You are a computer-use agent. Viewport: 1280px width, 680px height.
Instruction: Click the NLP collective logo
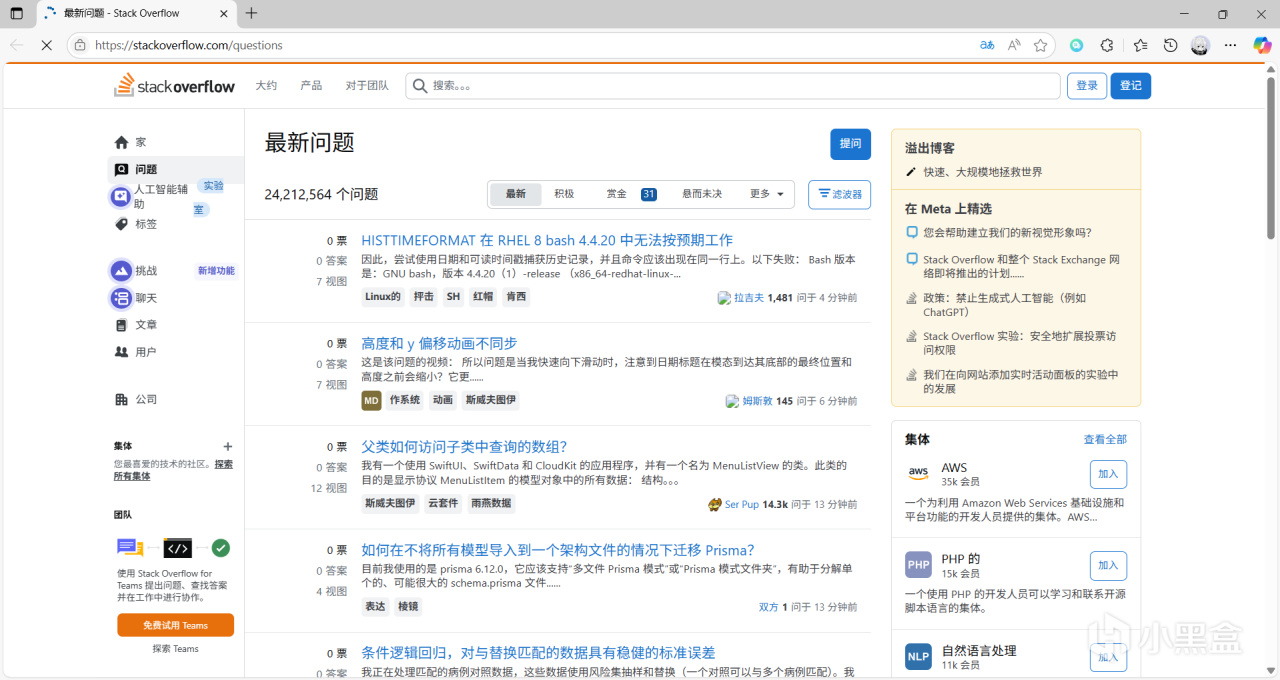click(x=918, y=657)
